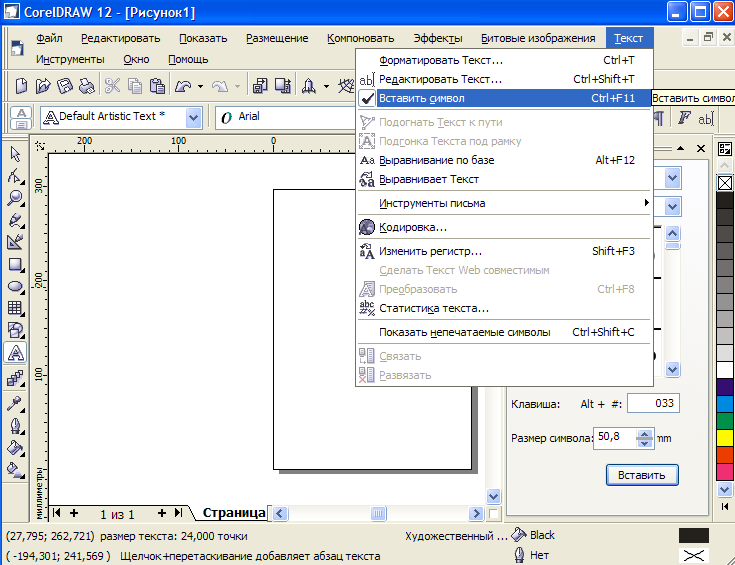Click the Cut scissors icon

point(112,86)
